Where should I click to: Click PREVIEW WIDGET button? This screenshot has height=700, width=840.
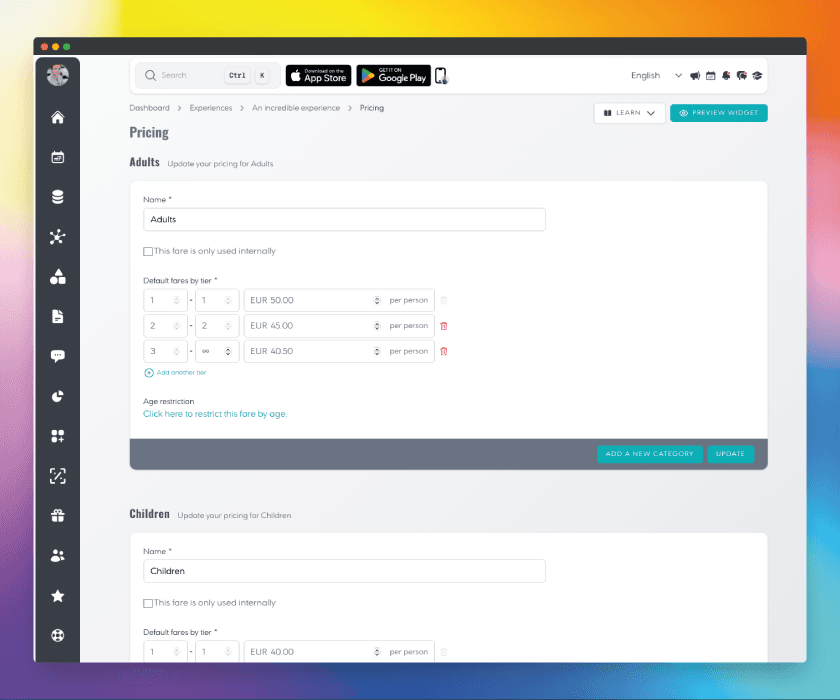pos(718,113)
